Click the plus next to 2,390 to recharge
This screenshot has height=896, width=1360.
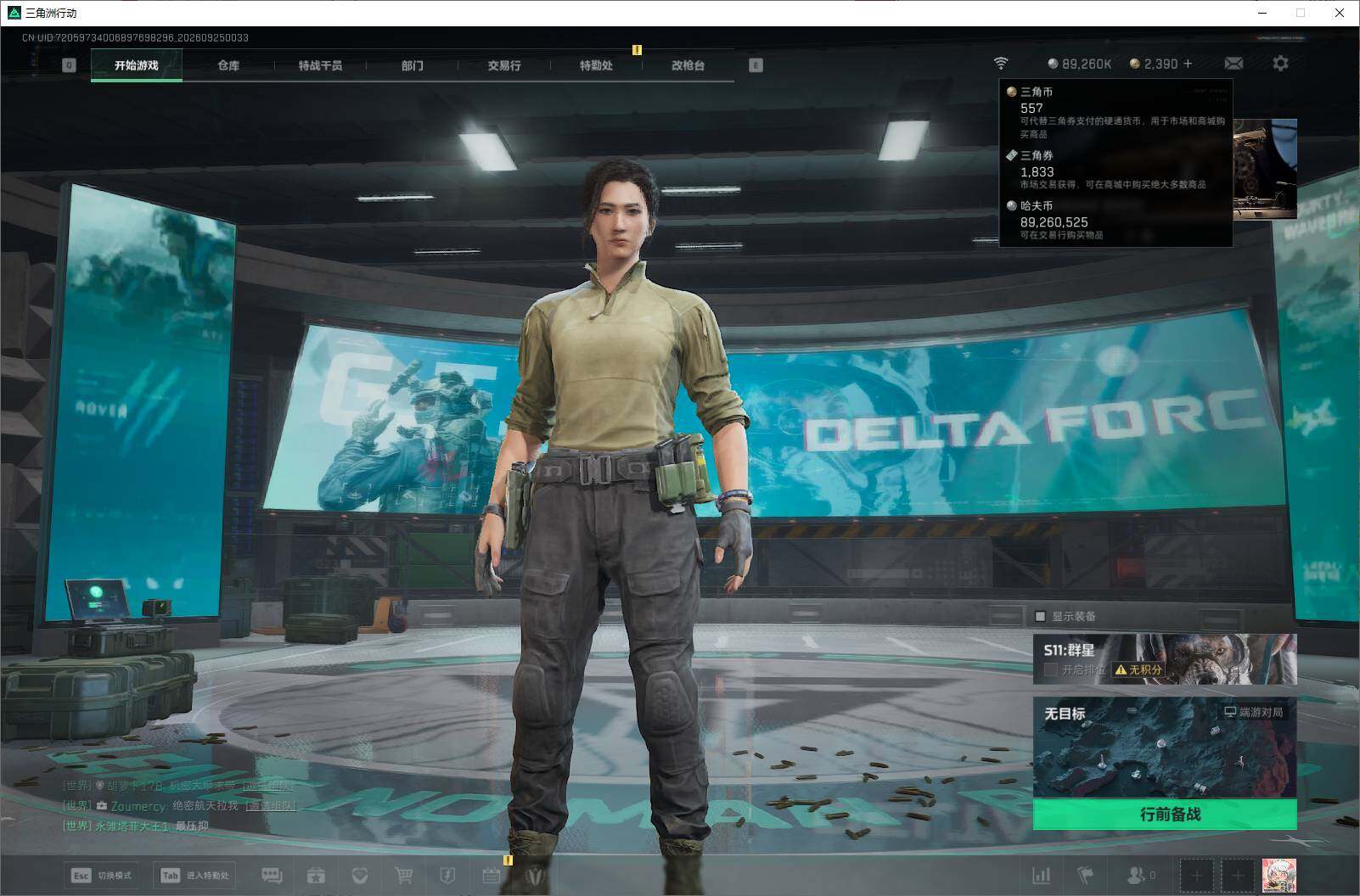tap(1188, 64)
